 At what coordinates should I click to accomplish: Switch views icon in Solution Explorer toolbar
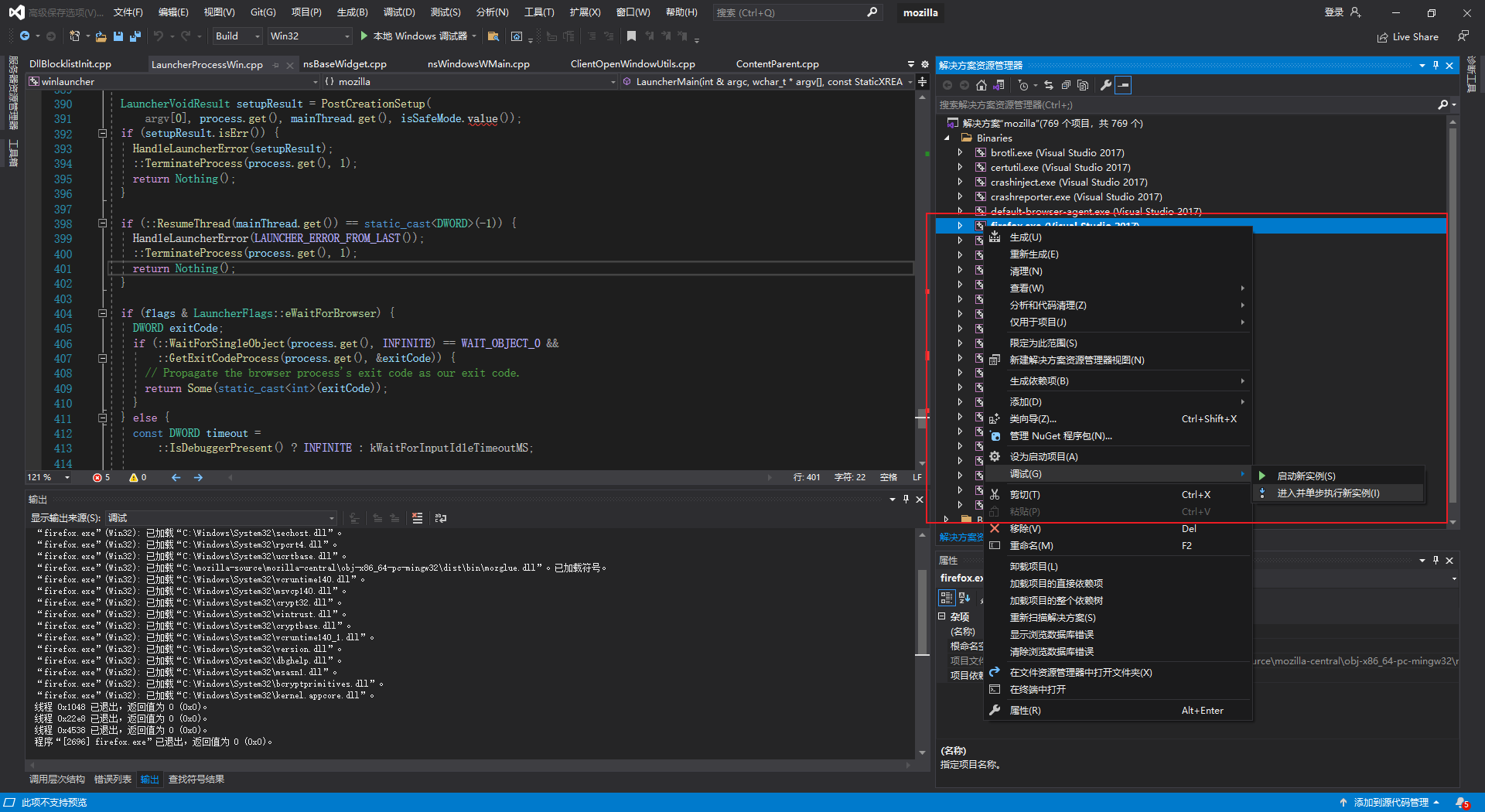click(999, 85)
